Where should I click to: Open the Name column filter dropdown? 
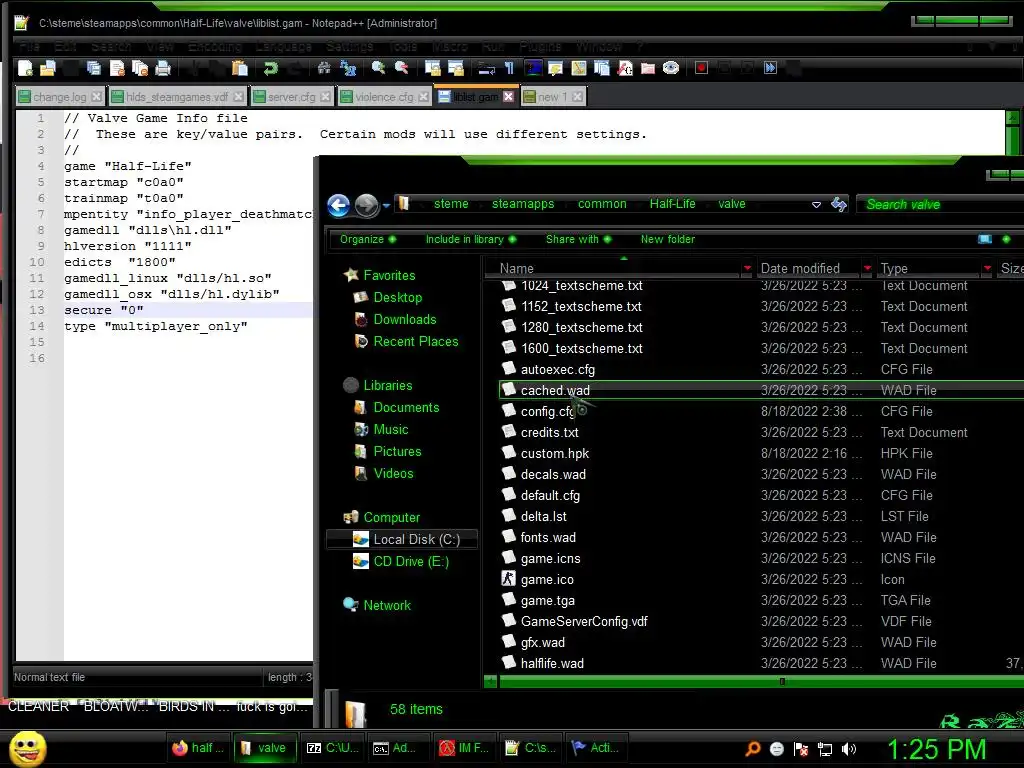747,268
